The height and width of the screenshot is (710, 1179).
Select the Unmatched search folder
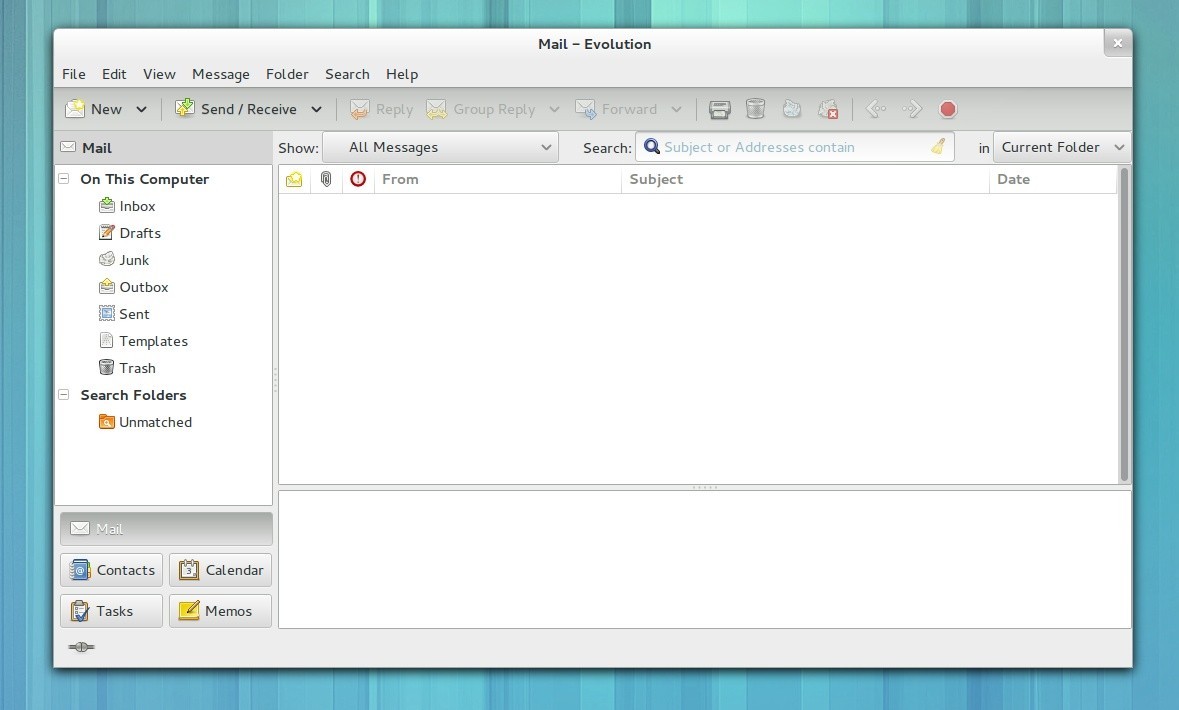[x=146, y=423]
